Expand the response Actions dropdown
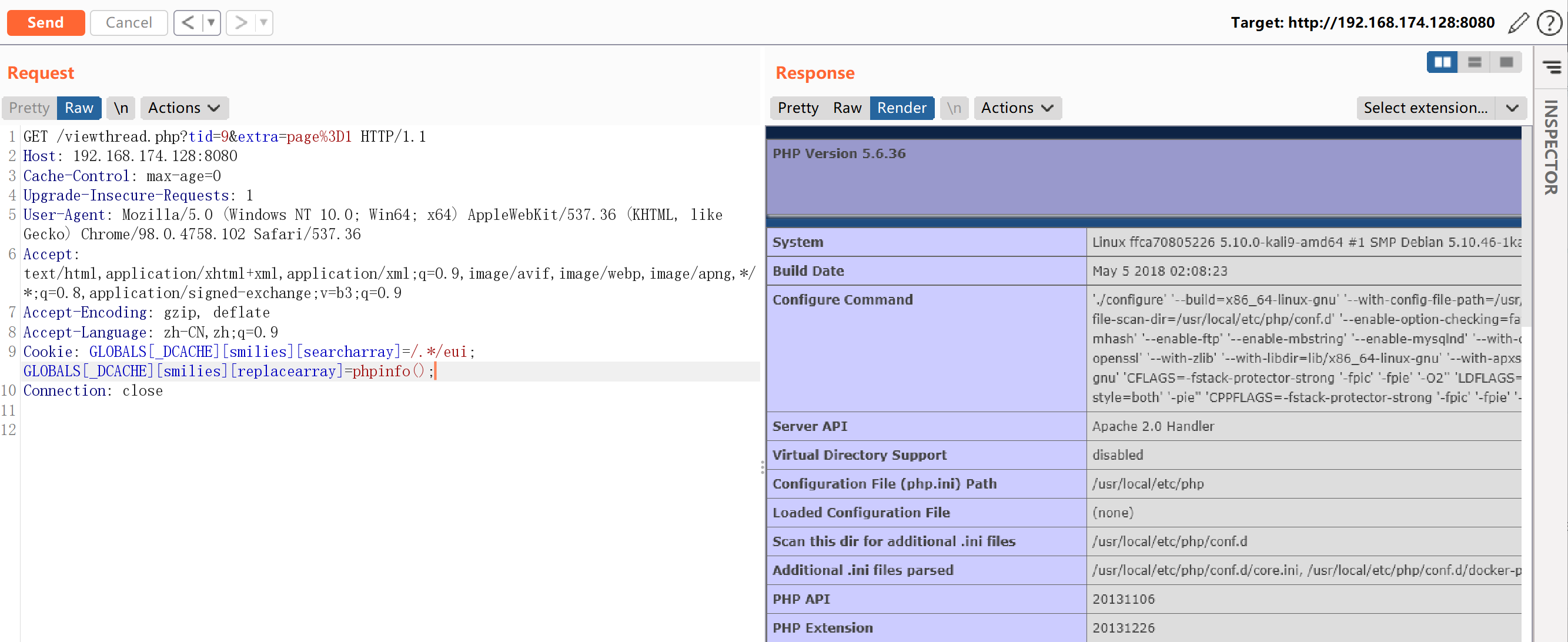The height and width of the screenshot is (642, 1568). tap(1017, 108)
